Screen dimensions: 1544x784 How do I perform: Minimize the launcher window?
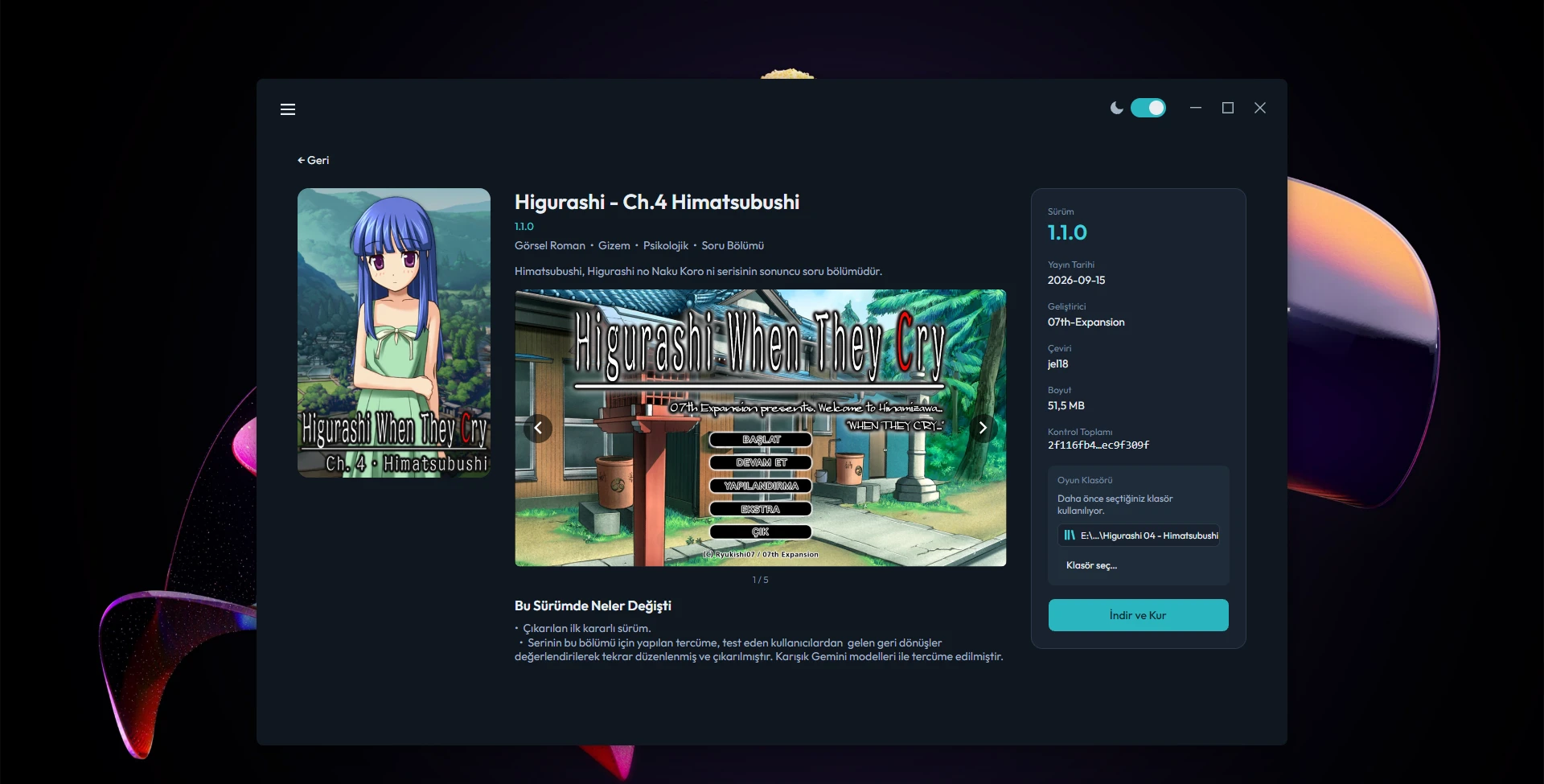click(x=1196, y=108)
